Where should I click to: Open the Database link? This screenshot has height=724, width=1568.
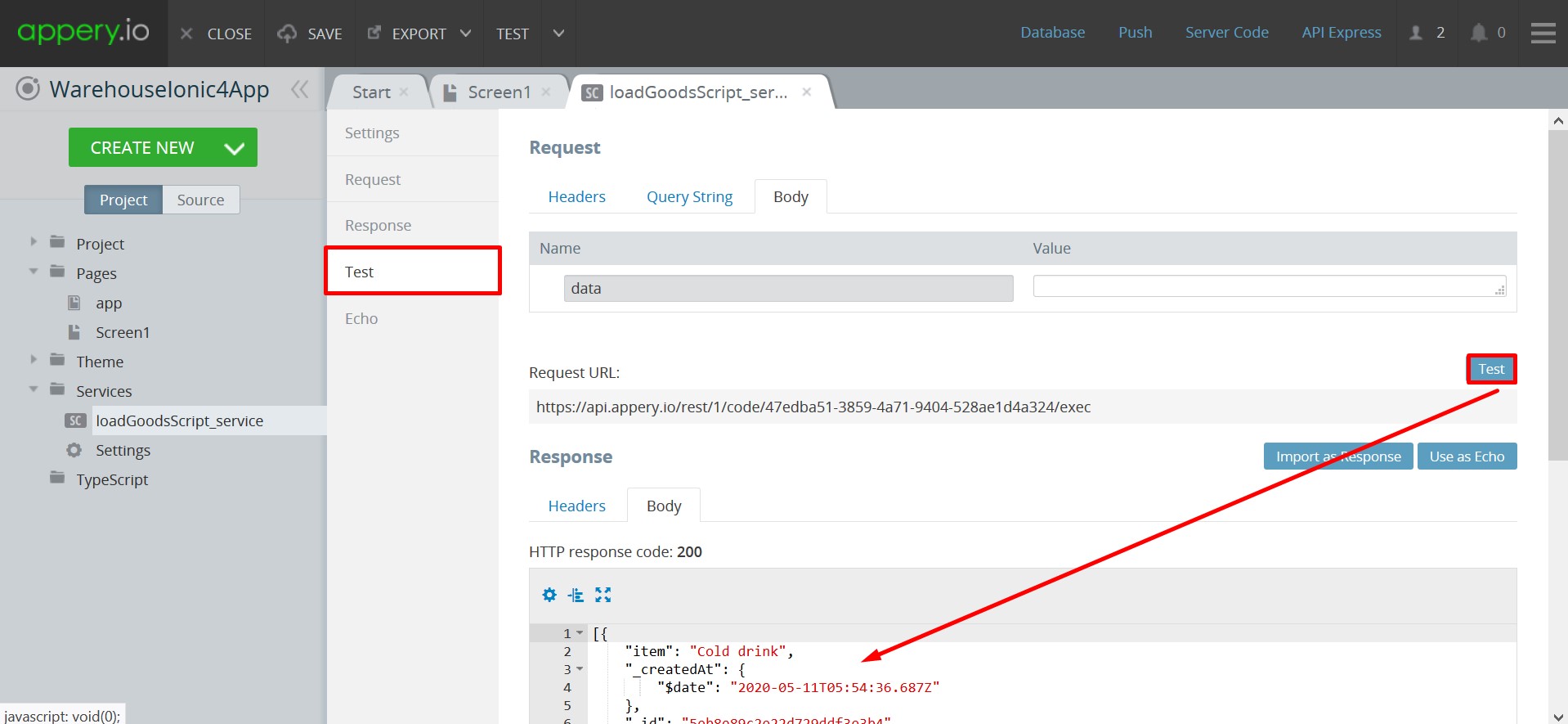point(1052,32)
